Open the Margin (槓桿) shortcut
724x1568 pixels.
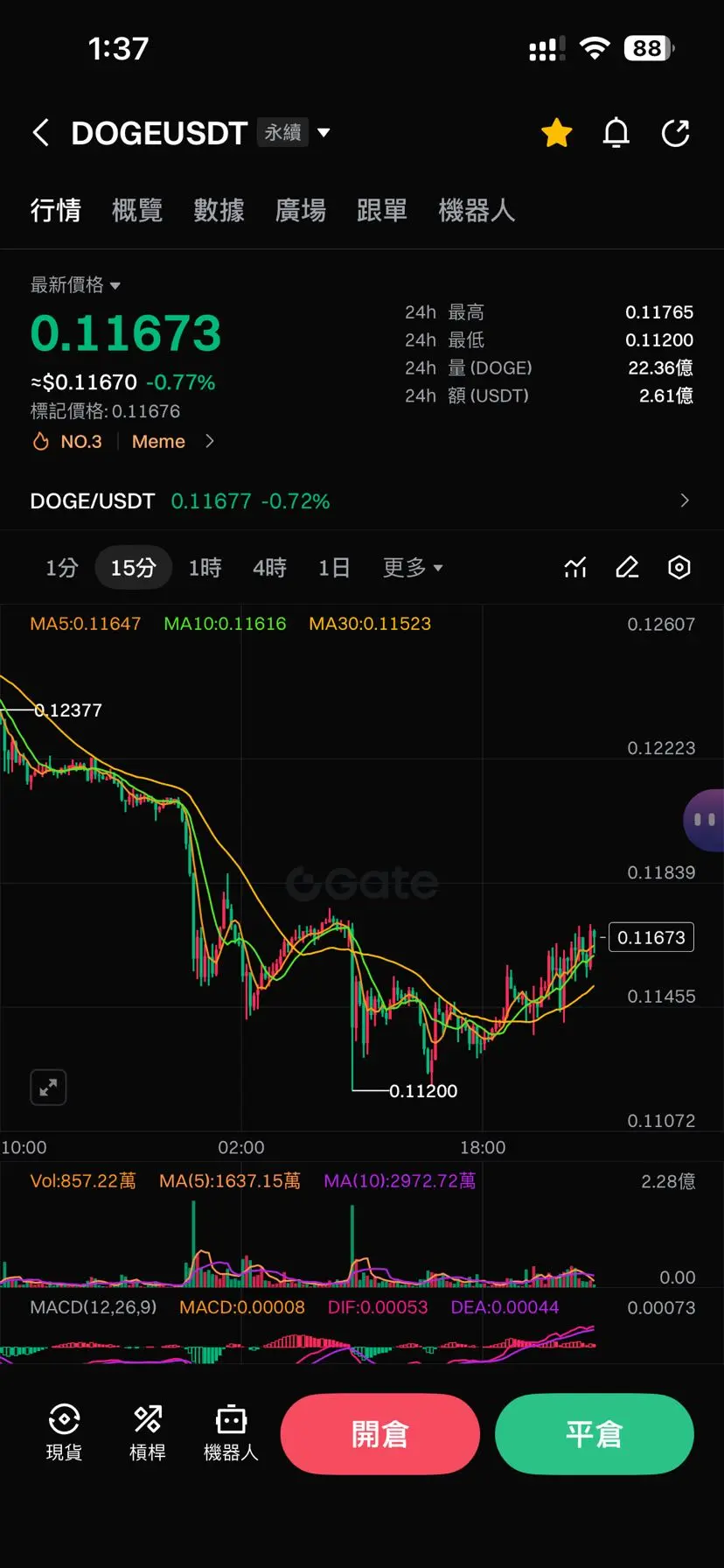click(148, 1431)
